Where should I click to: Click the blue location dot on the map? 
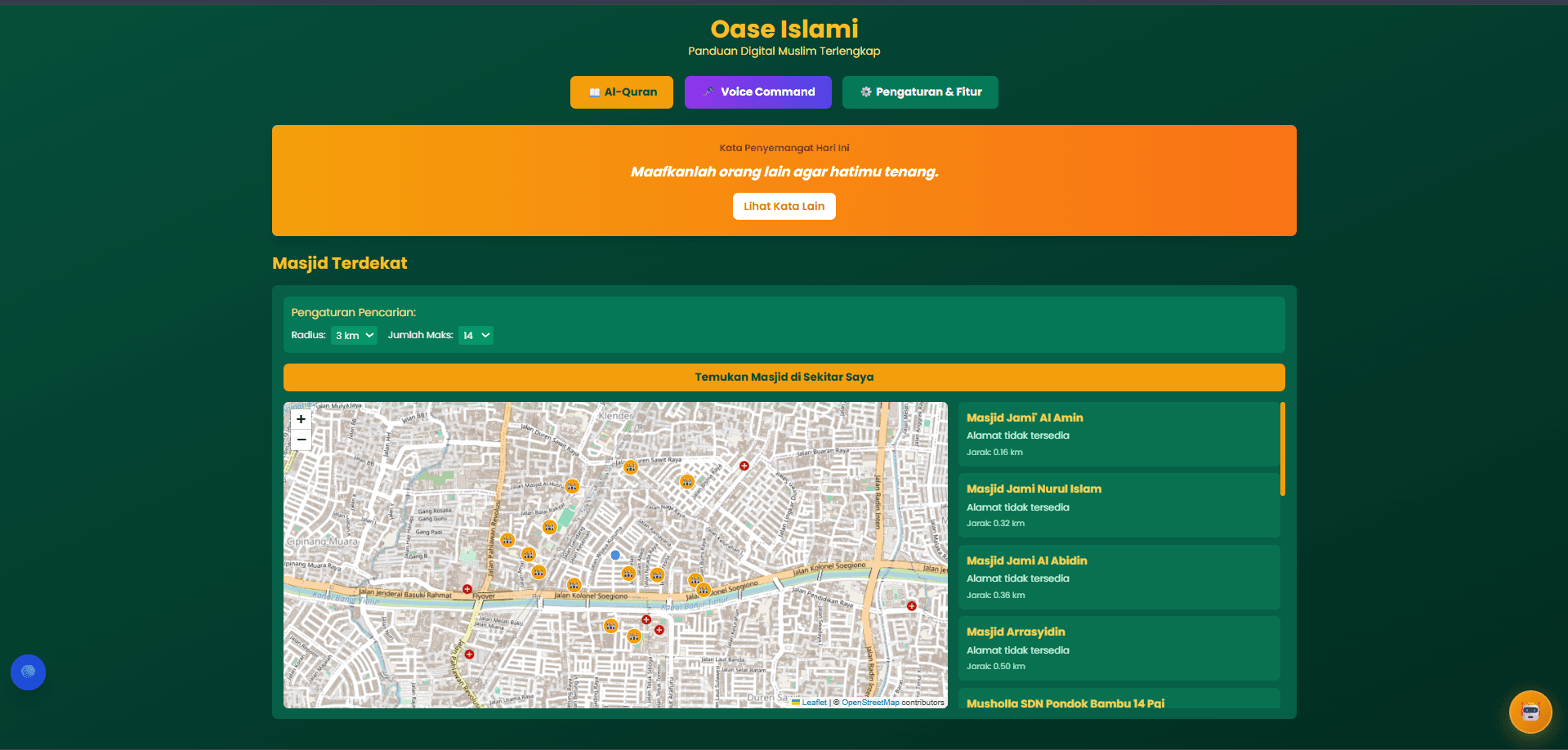[614, 555]
